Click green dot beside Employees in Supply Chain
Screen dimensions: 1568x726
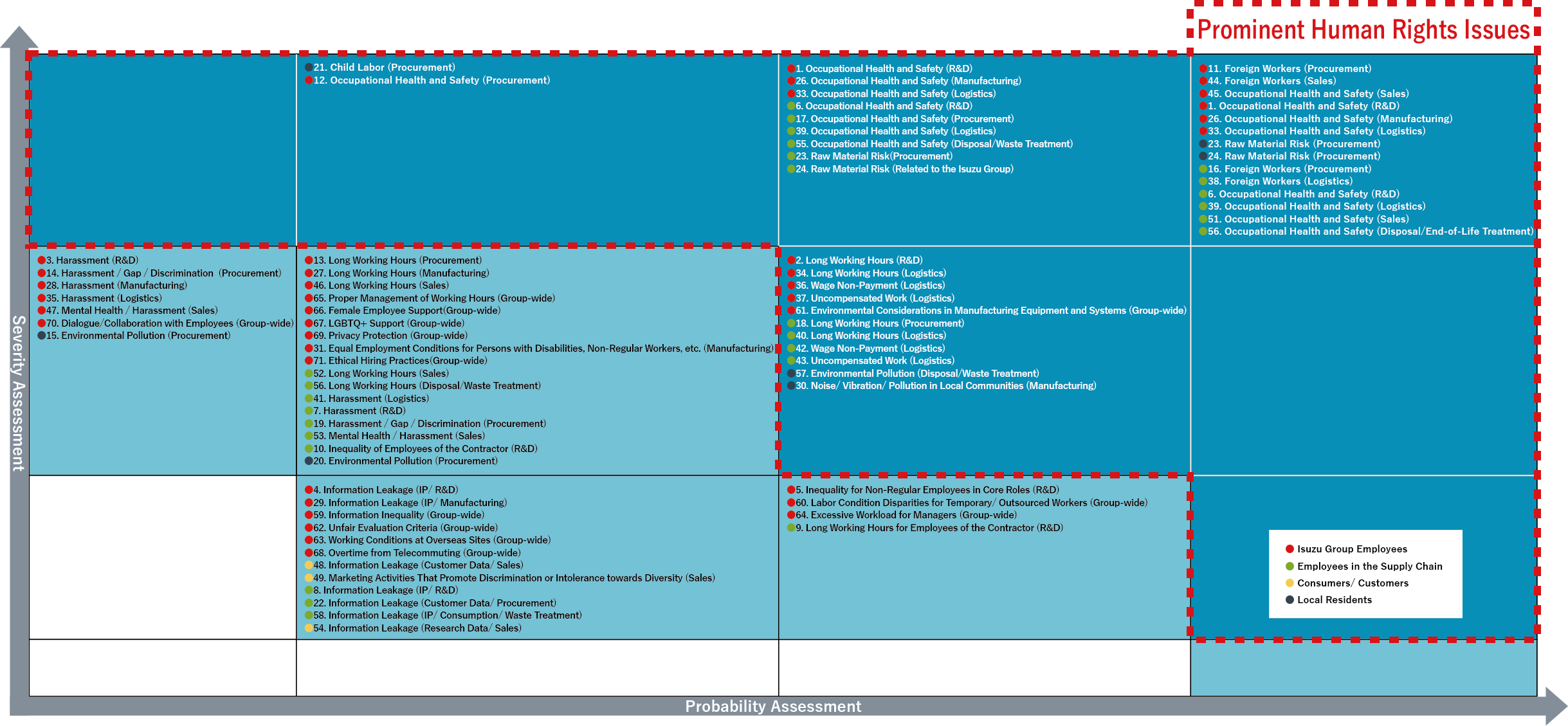pos(1290,566)
